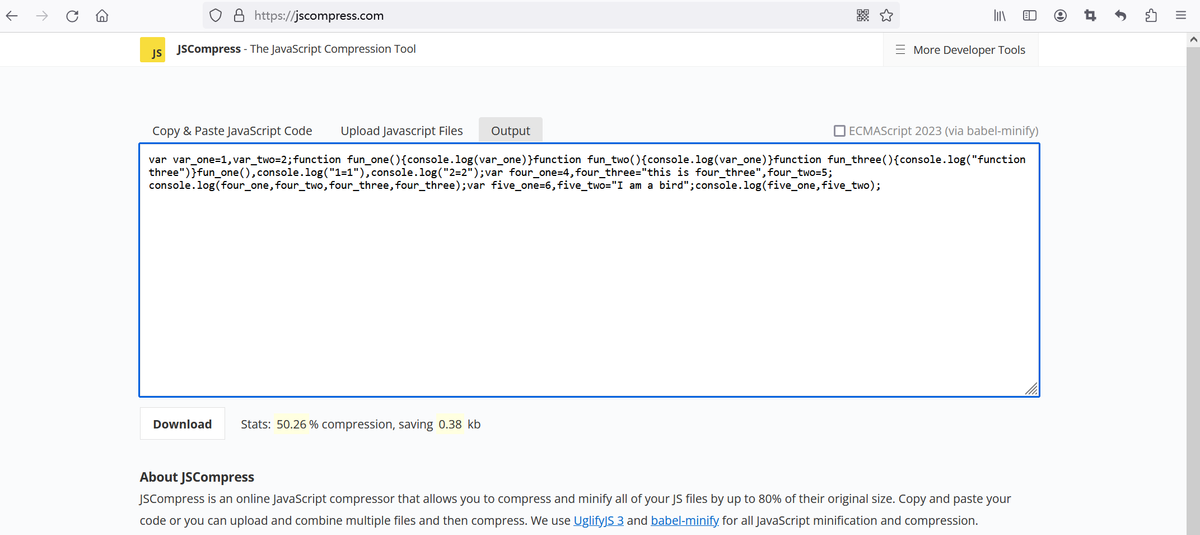This screenshot has height=535, width=1200.
Task: Reload the page
Action: coord(72,15)
